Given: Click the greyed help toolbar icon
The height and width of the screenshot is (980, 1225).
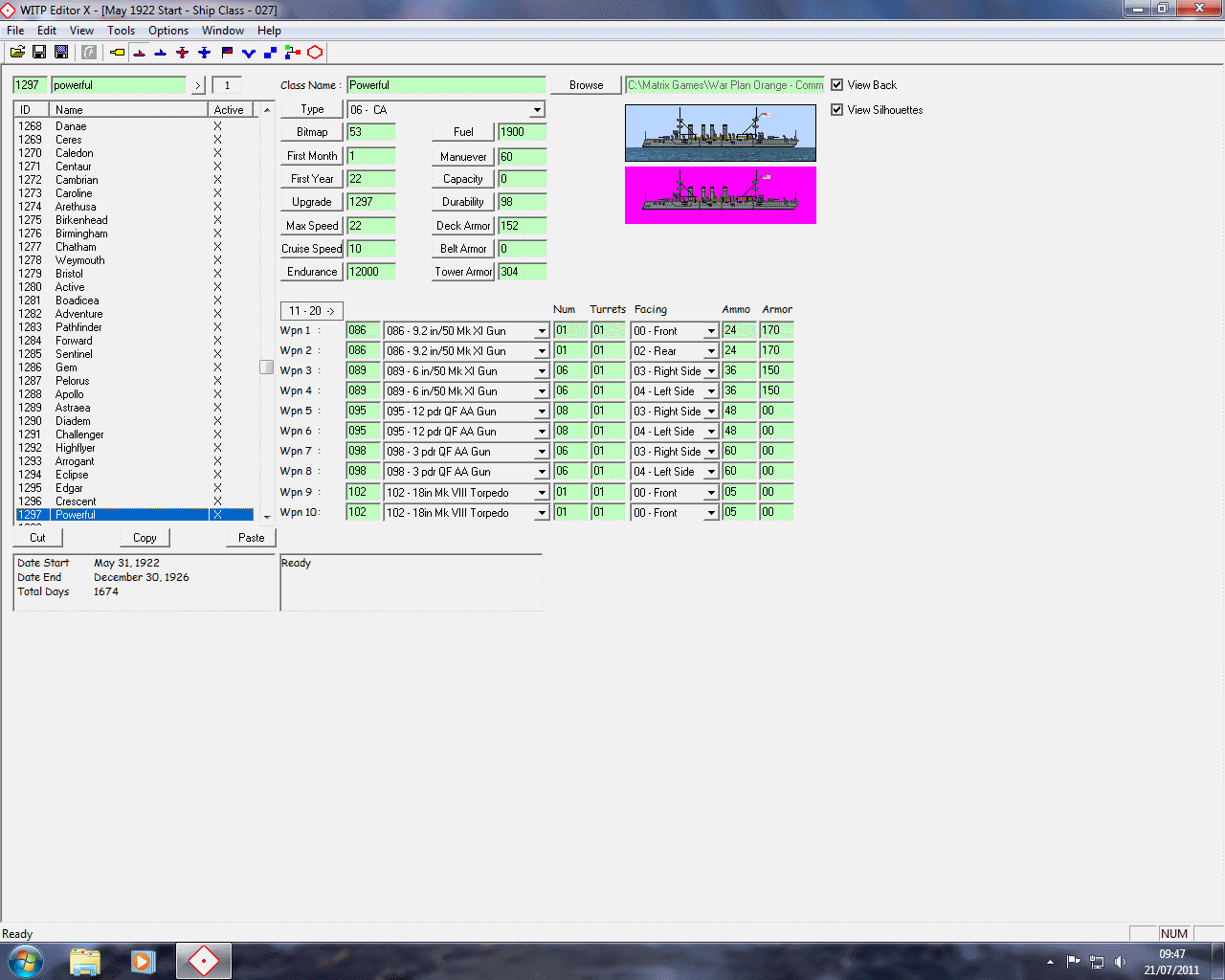Looking at the screenshot, I should pyautogui.click(x=89, y=52).
